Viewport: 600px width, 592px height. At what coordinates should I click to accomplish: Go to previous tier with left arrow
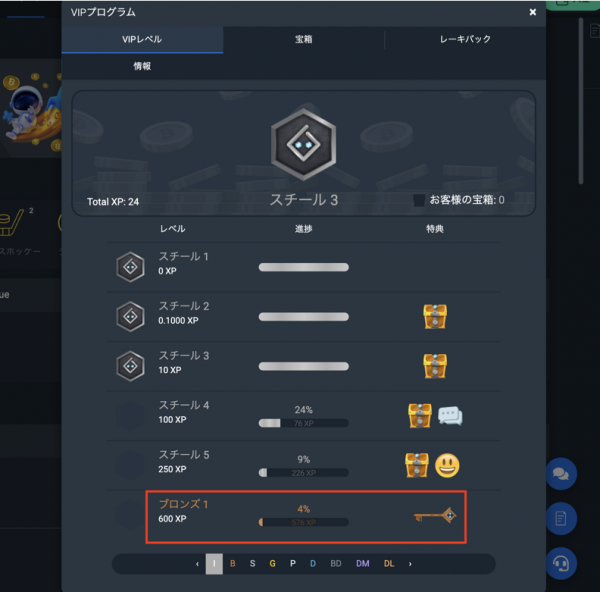(x=197, y=564)
